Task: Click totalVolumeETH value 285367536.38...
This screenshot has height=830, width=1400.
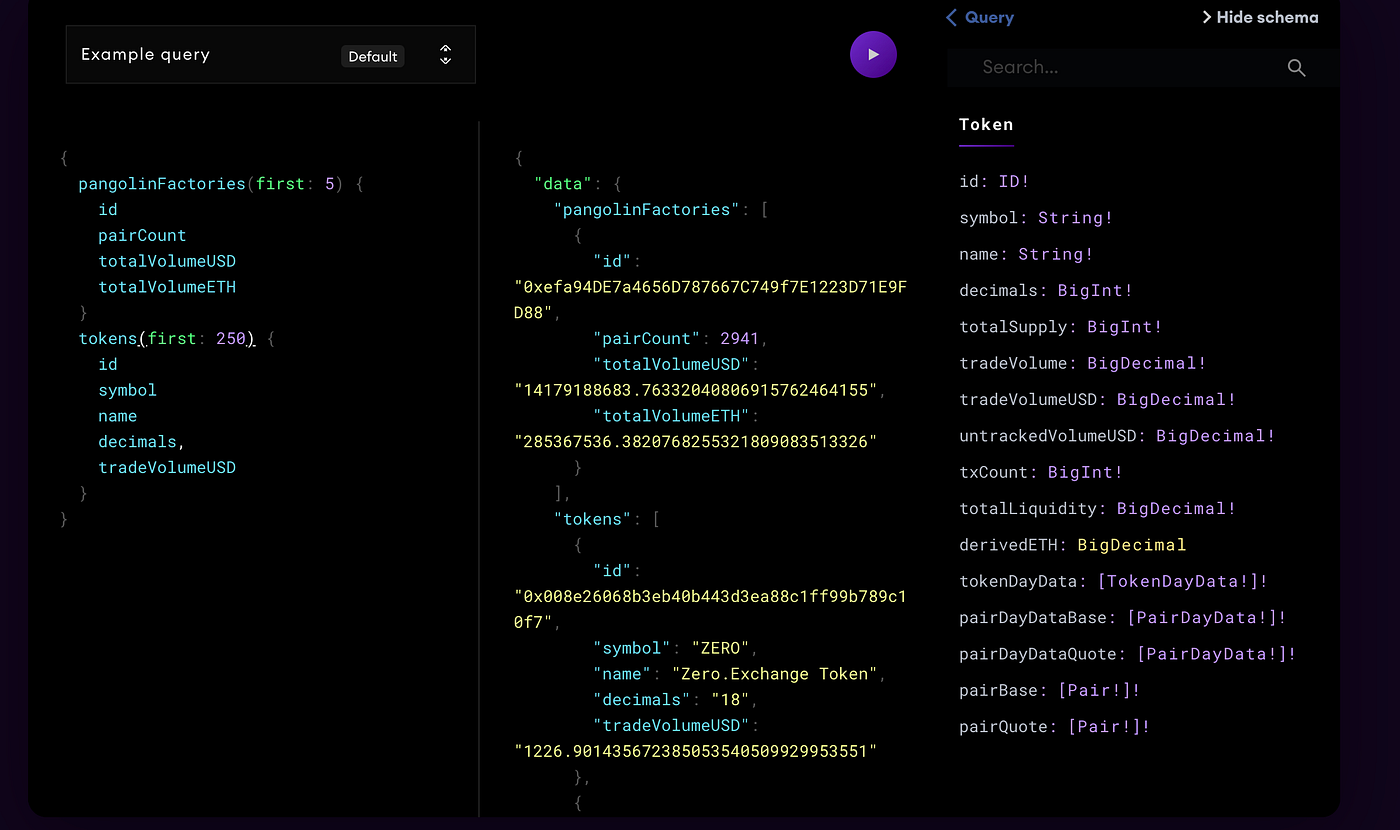Action: coord(695,442)
